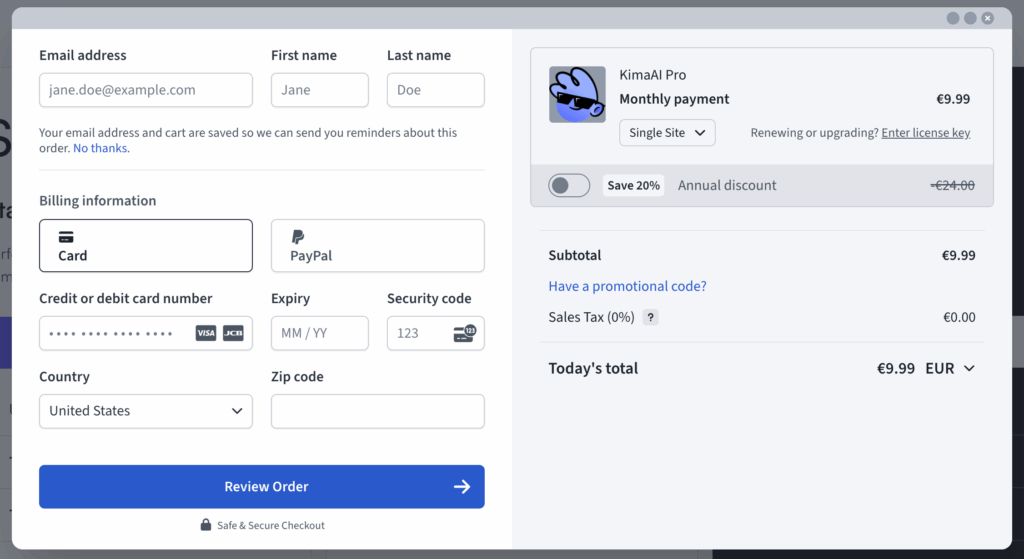Click the KimaAI Pro product avatar image
1024x559 pixels.
pos(577,95)
